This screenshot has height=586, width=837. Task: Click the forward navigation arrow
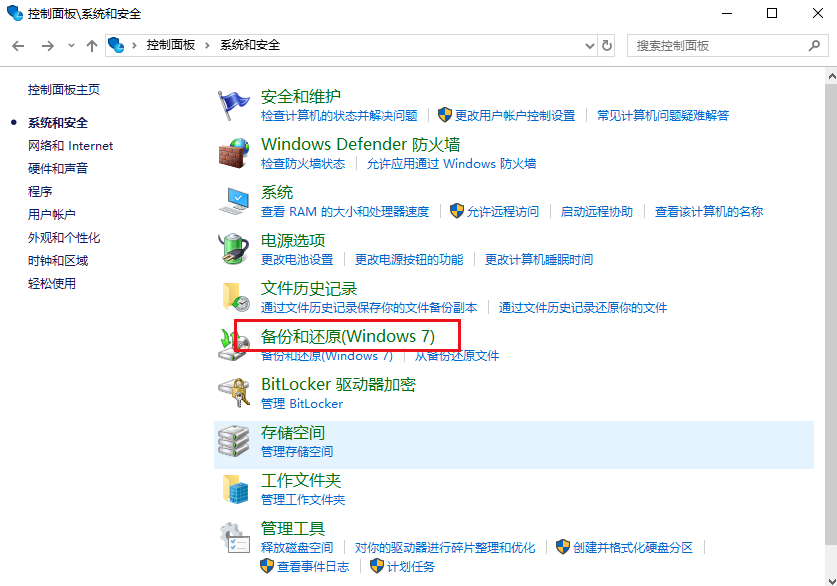click(48, 46)
